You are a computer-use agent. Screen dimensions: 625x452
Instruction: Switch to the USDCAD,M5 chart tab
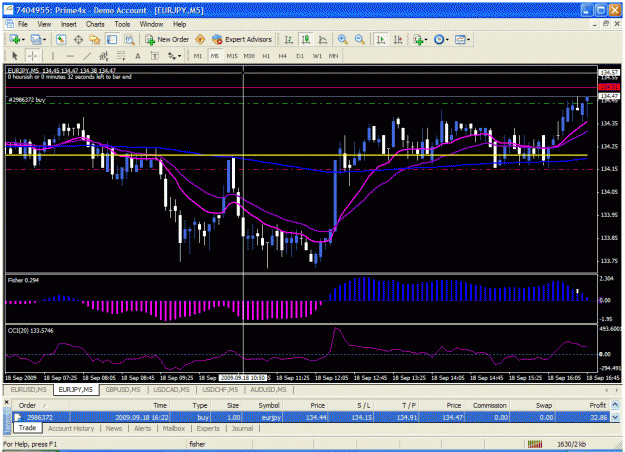tap(171, 389)
